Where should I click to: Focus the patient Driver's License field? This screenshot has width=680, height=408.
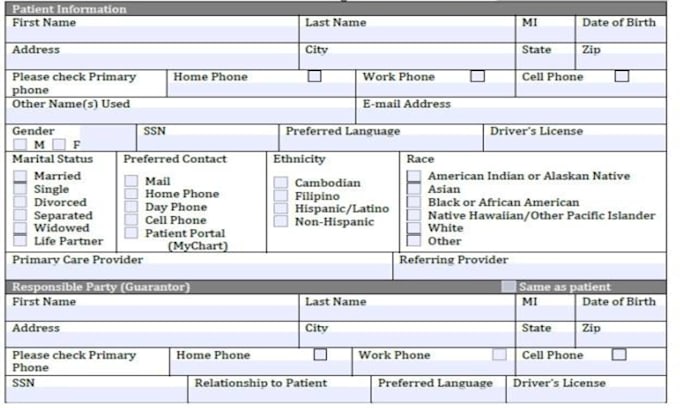[575, 138]
